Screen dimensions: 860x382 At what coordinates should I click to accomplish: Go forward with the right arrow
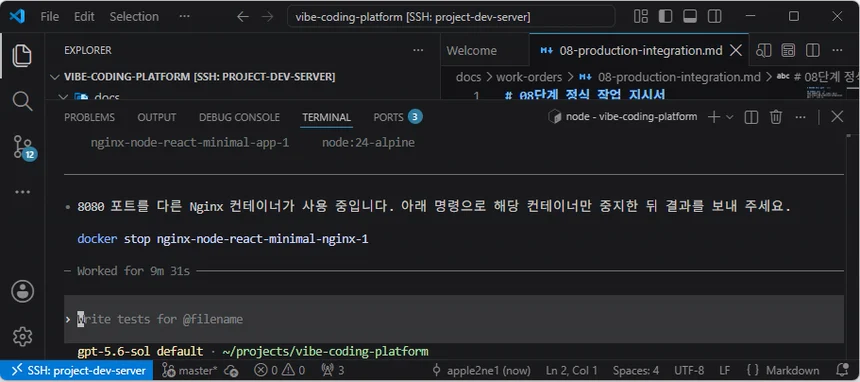(268, 16)
